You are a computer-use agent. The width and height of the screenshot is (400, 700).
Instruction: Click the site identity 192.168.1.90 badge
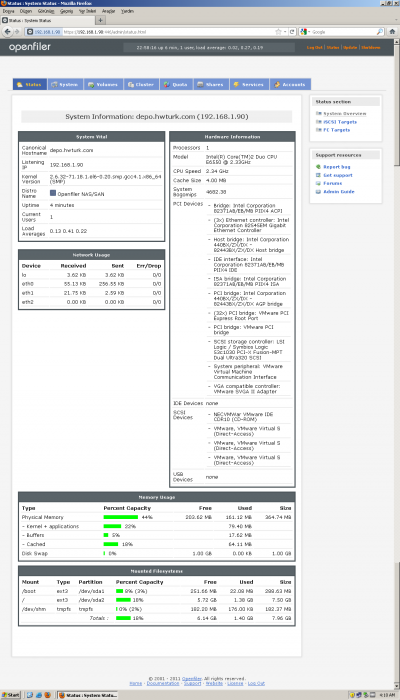pos(44,32)
